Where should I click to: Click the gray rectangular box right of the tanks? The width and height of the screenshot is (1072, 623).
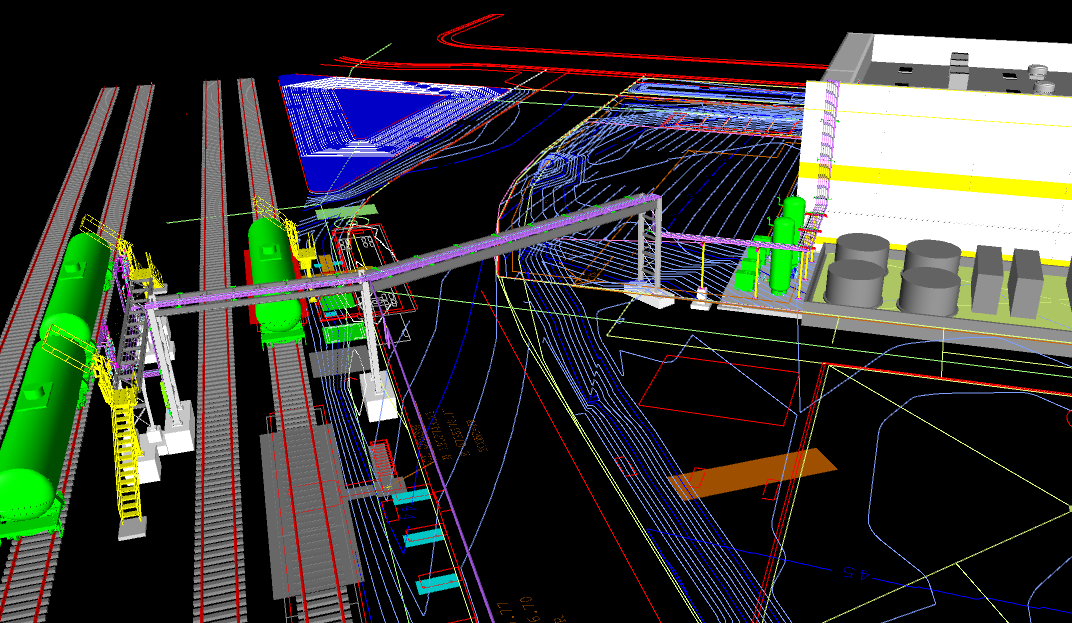(x=986, y=278)
